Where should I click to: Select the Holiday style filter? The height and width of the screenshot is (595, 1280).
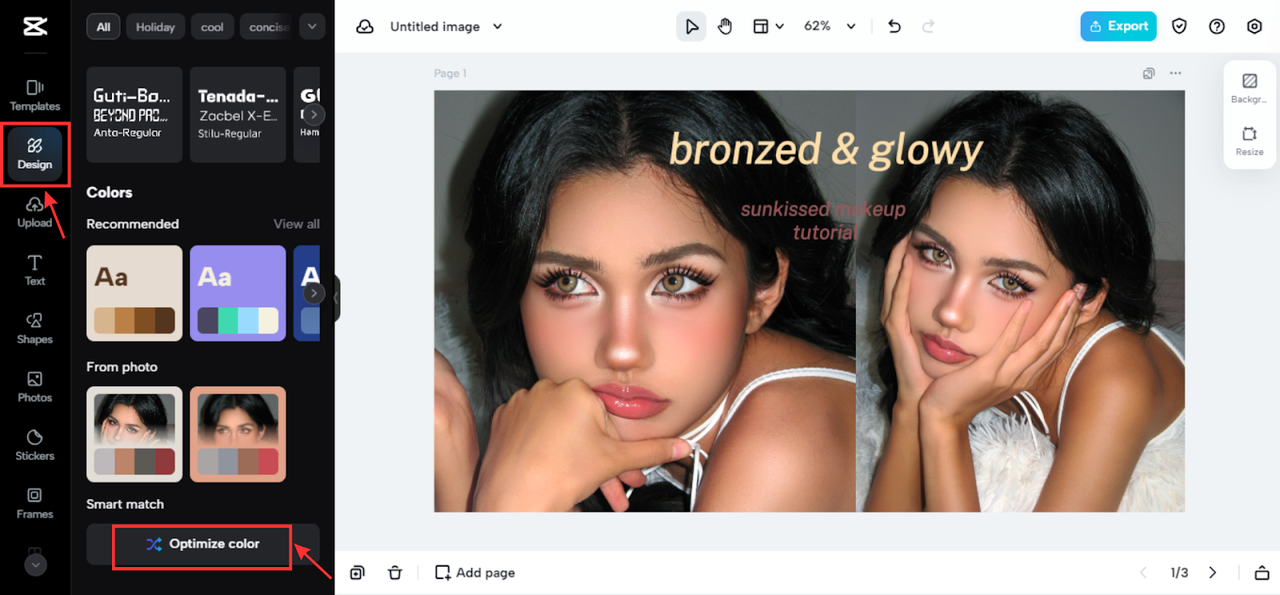pos(155,27)
